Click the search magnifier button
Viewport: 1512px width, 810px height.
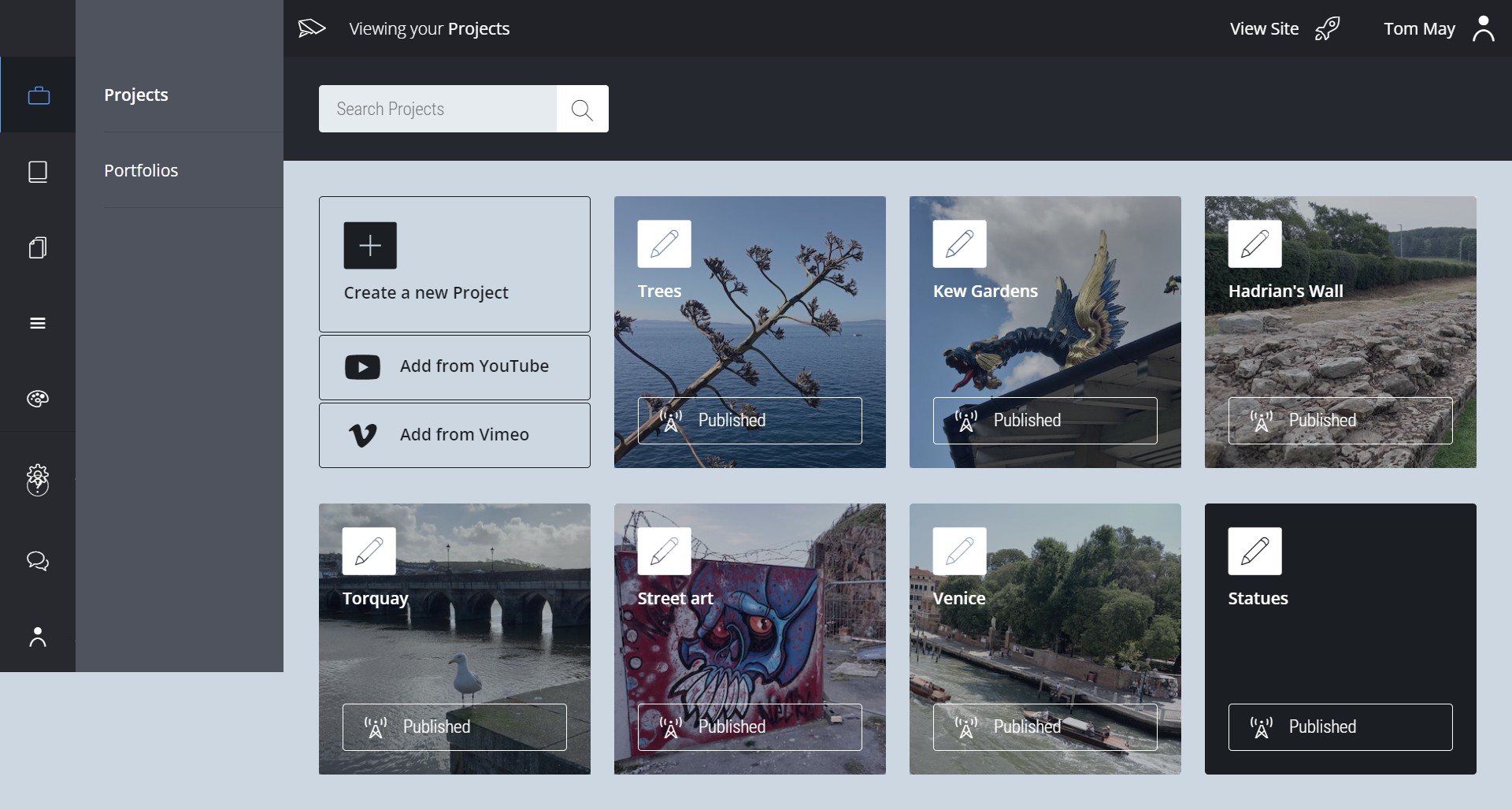coord(582,109)
